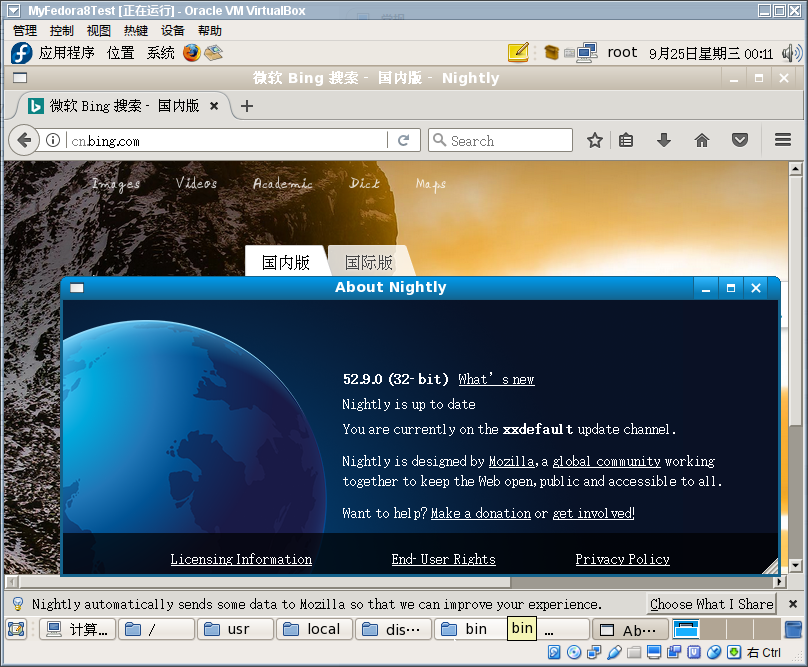Close the 微软 Bing 搜索 tab
Screen dimensions: 808x667
point(214,106)
